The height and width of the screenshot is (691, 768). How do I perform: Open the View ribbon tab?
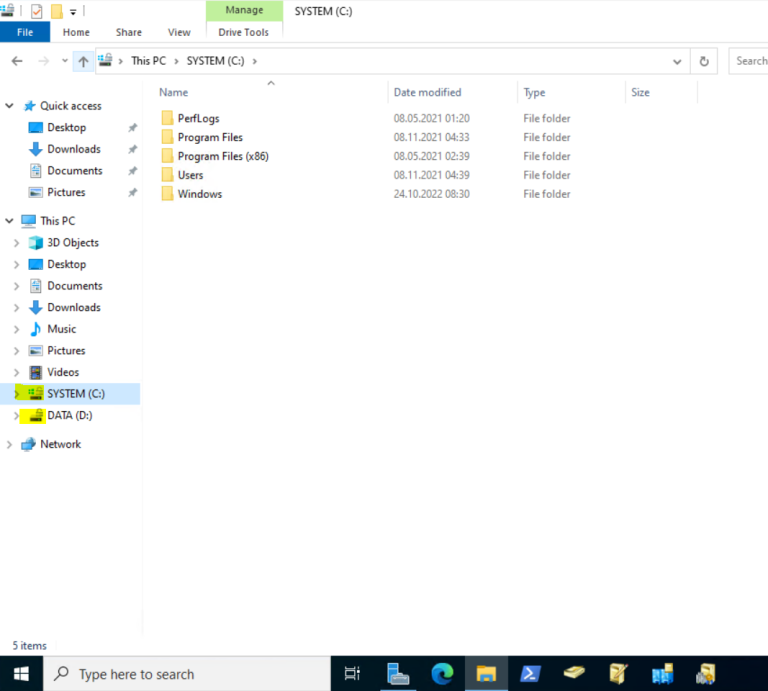click(179, 32)
